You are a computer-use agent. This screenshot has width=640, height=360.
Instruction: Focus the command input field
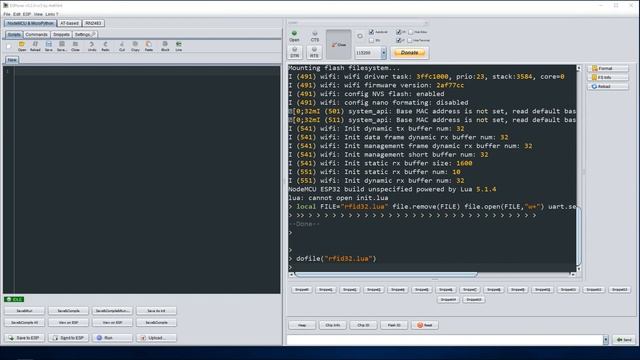(x=445, y=340)
